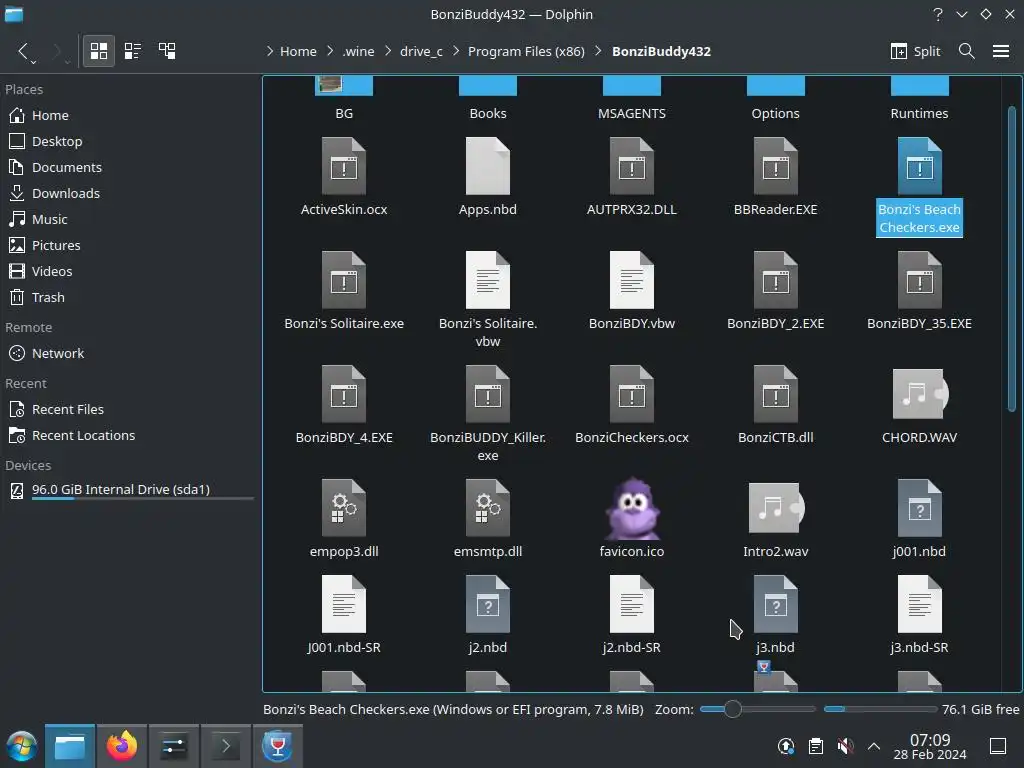Select empop3.dll file icon
This screenshot has height=768, width=1024.
click(x=344, y=508)
